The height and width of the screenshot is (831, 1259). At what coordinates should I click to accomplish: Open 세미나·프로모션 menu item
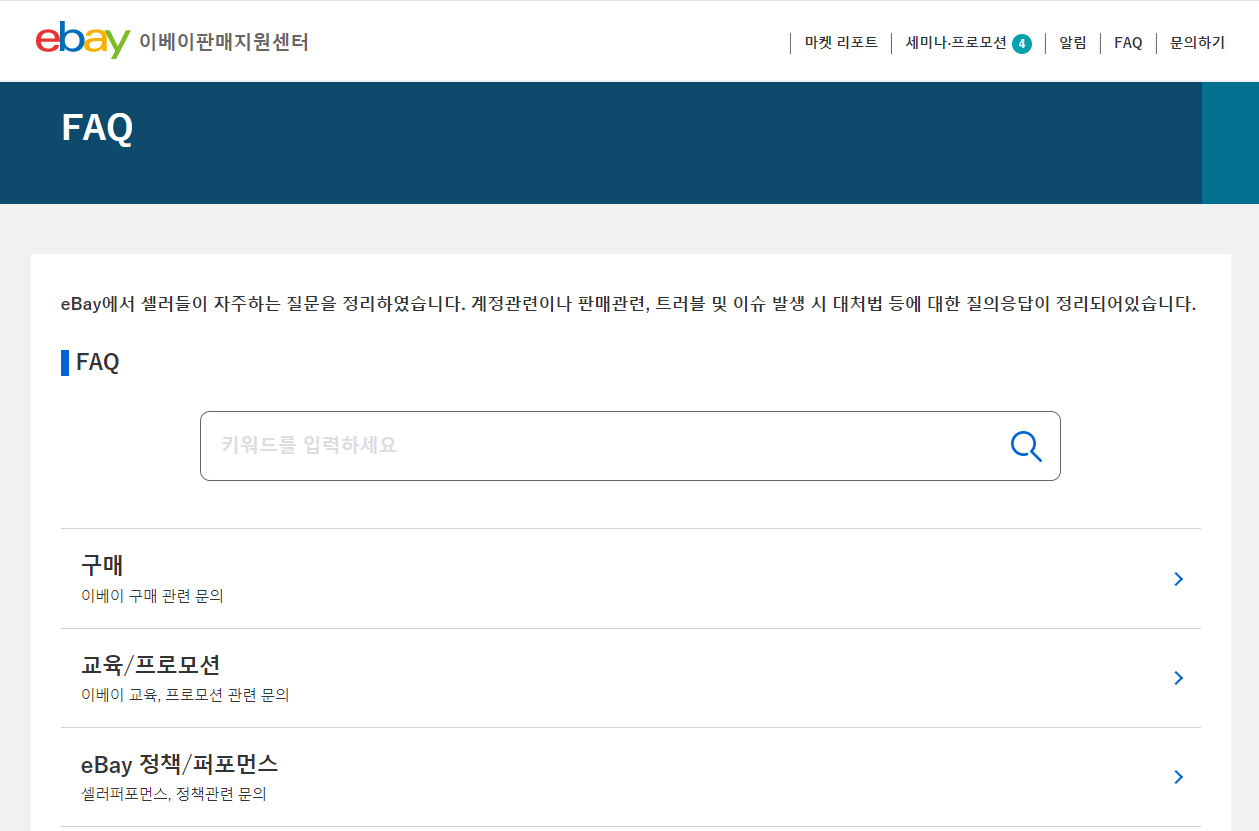(956, 43)
